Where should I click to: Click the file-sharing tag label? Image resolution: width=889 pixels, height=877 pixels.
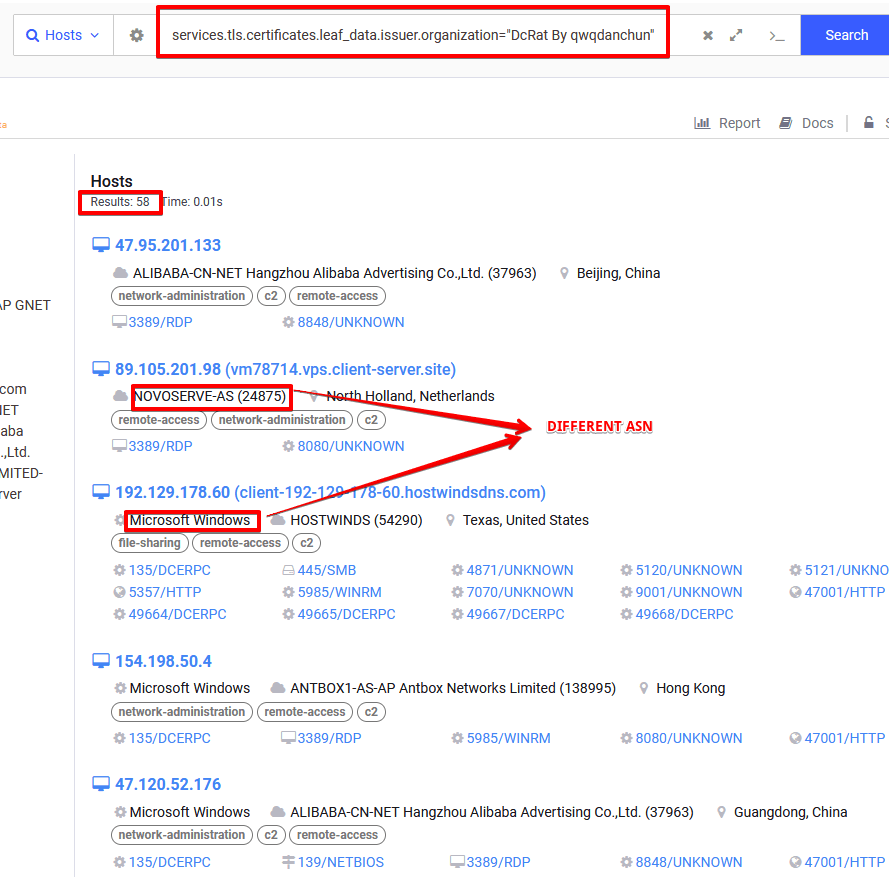[149, 543]
